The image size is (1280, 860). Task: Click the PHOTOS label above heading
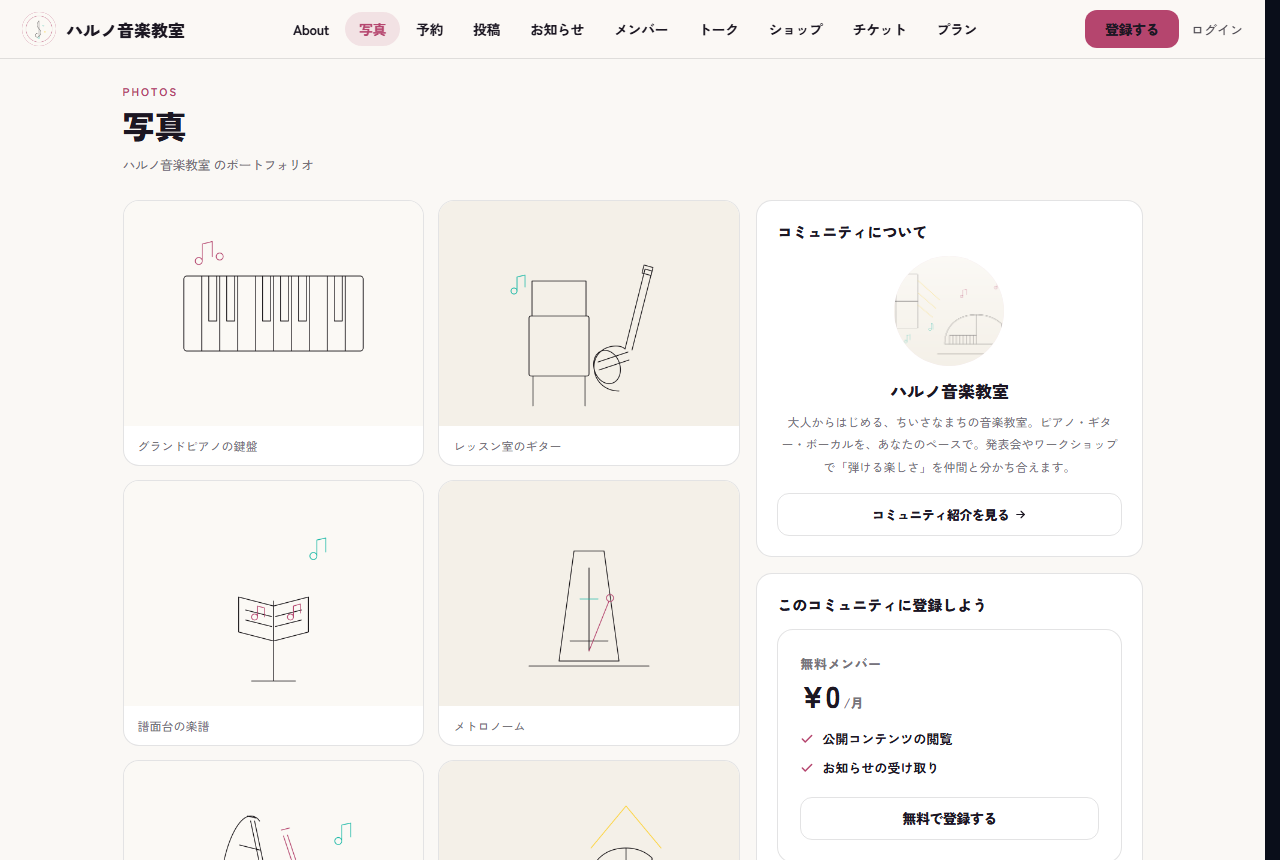coord(150,92)
